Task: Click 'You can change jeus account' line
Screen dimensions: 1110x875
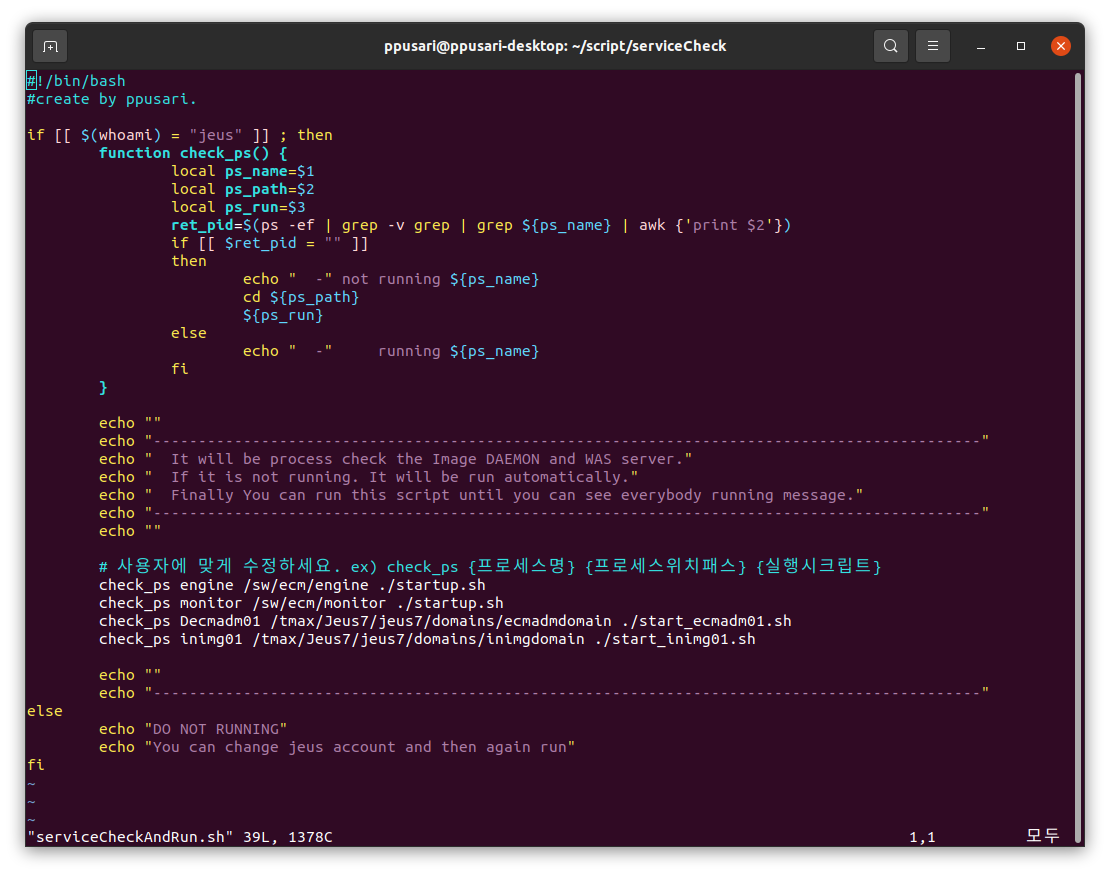Action: tap(337, 748)
